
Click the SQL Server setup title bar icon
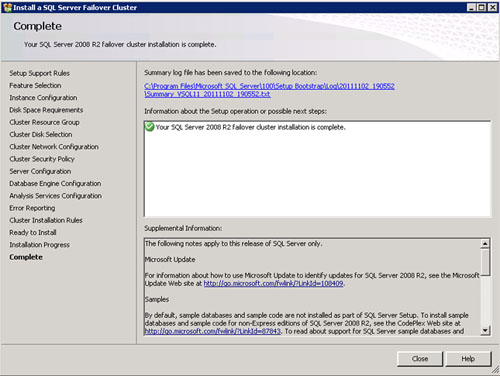7,7
